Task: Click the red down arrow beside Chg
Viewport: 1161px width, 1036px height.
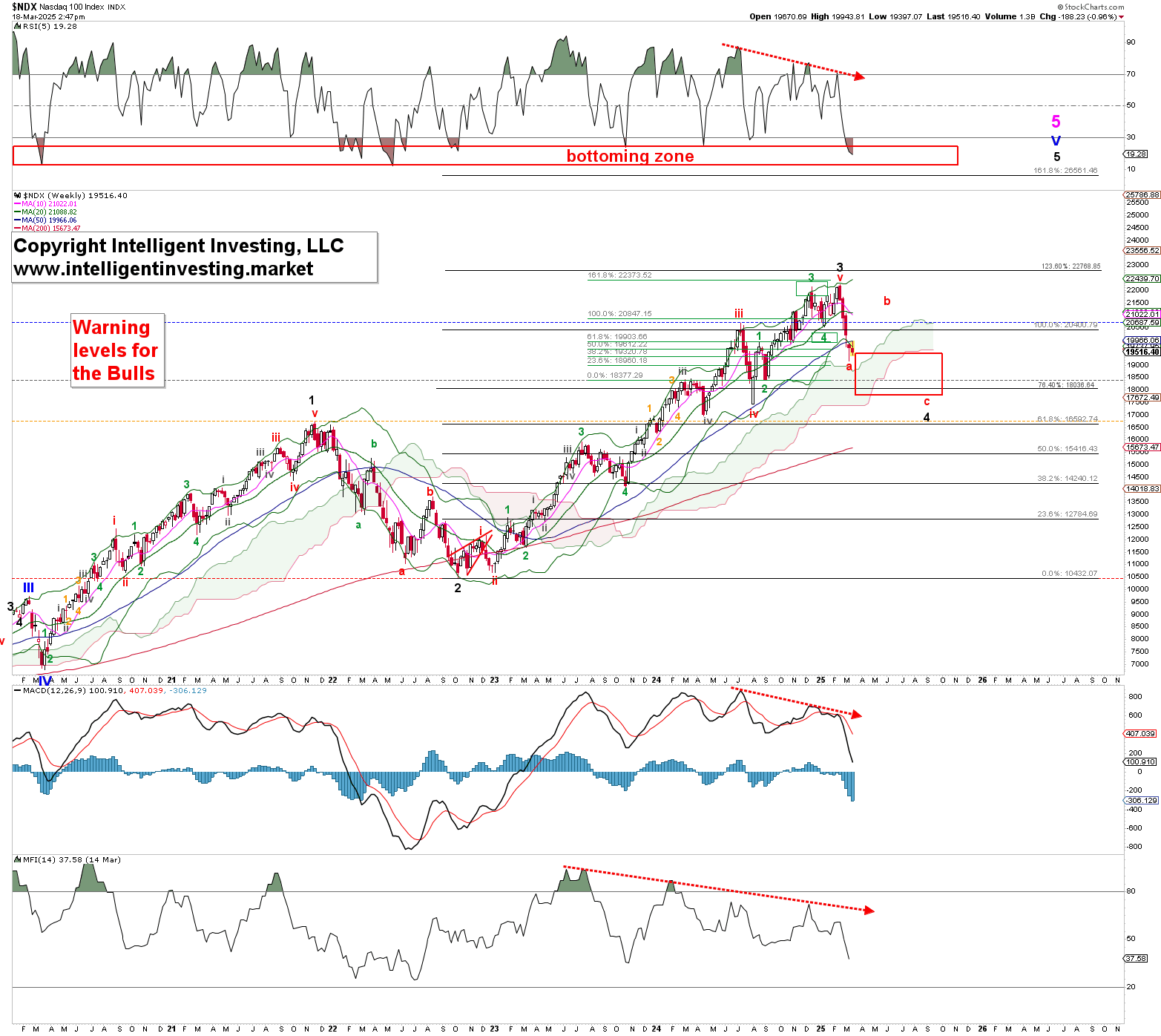Action: coord(1121,17)
